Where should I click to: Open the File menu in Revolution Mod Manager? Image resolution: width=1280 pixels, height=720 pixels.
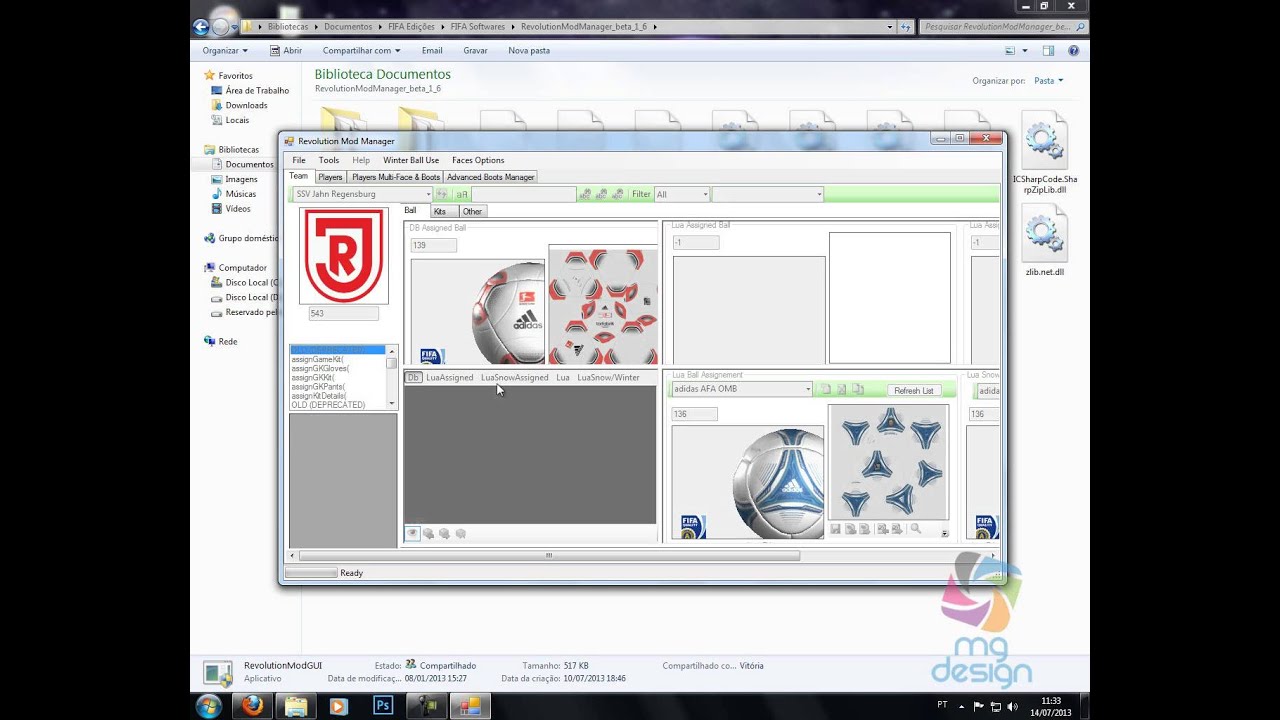point(299,160)
